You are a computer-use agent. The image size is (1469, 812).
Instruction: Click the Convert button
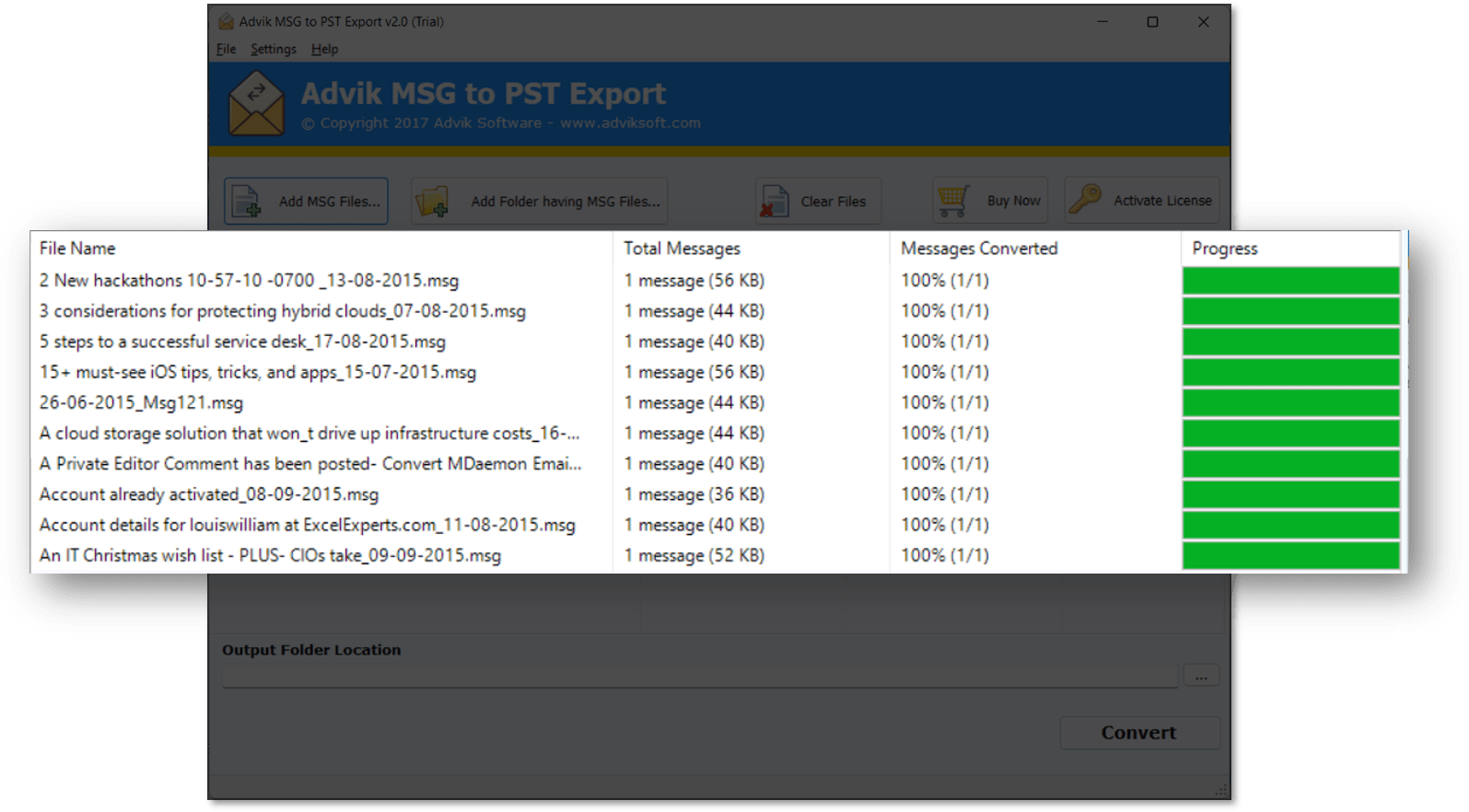point(1139,733)
